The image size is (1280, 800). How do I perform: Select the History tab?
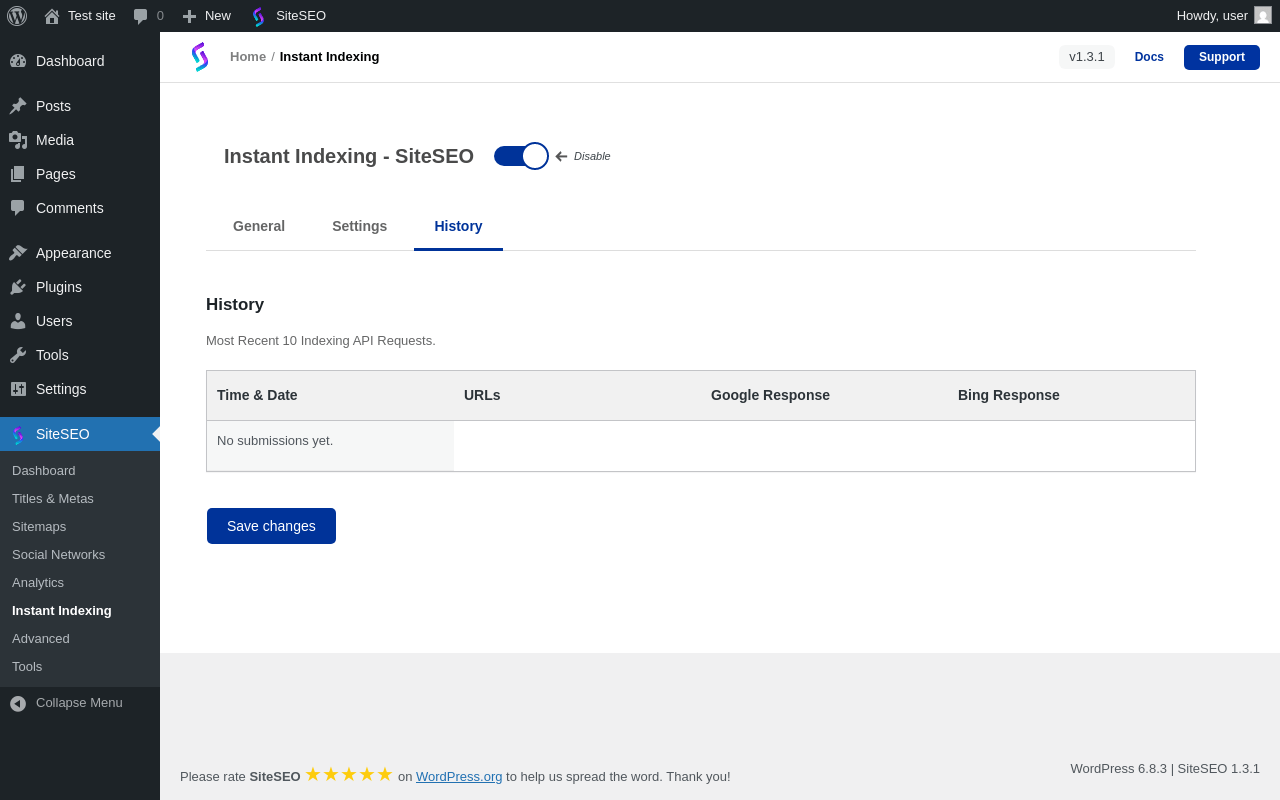[x=458, y=226]
